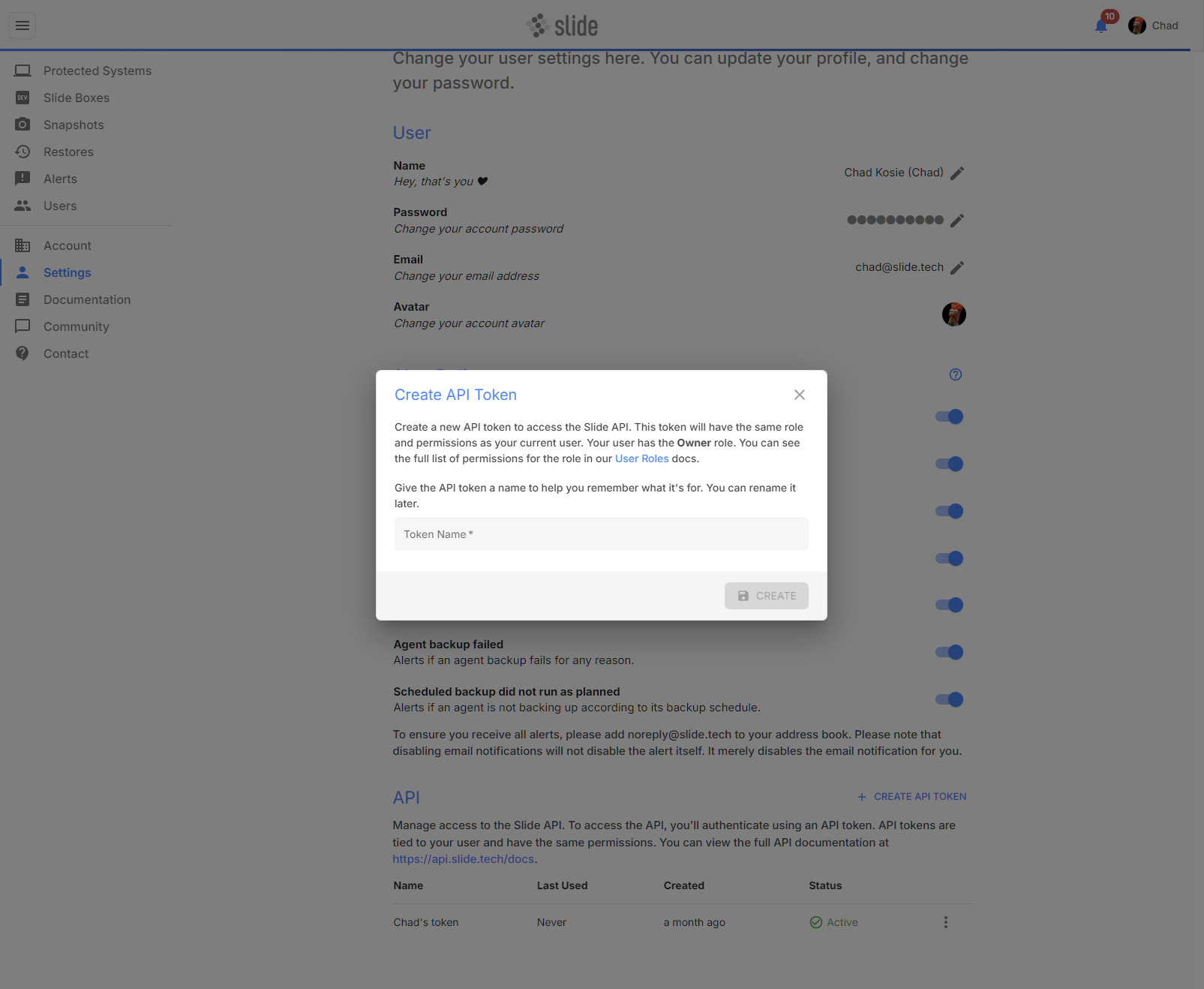
Task: Click the masked password dots
Action: (x=896, y=220)
